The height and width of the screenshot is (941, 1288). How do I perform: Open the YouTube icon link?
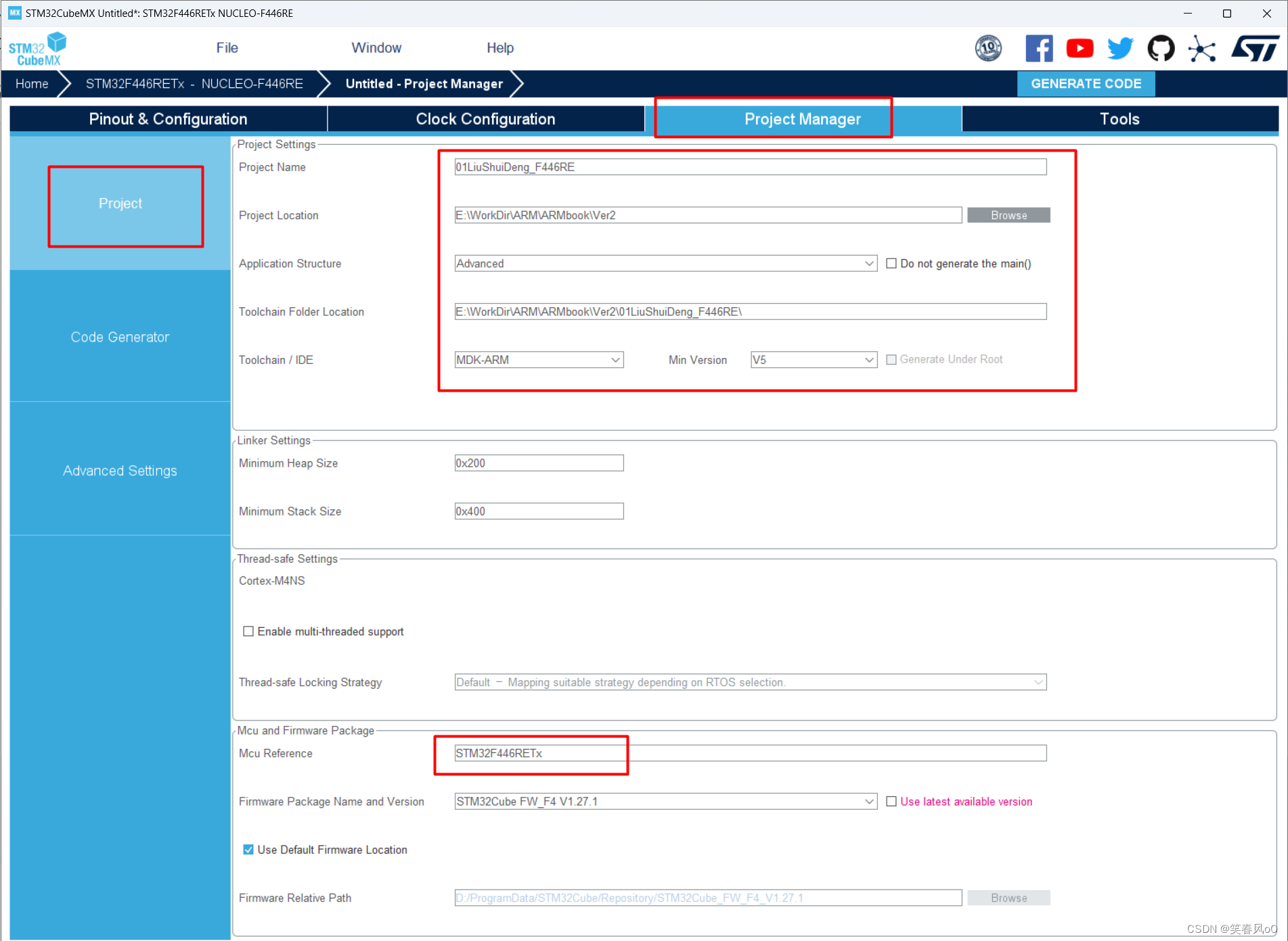1080,48
